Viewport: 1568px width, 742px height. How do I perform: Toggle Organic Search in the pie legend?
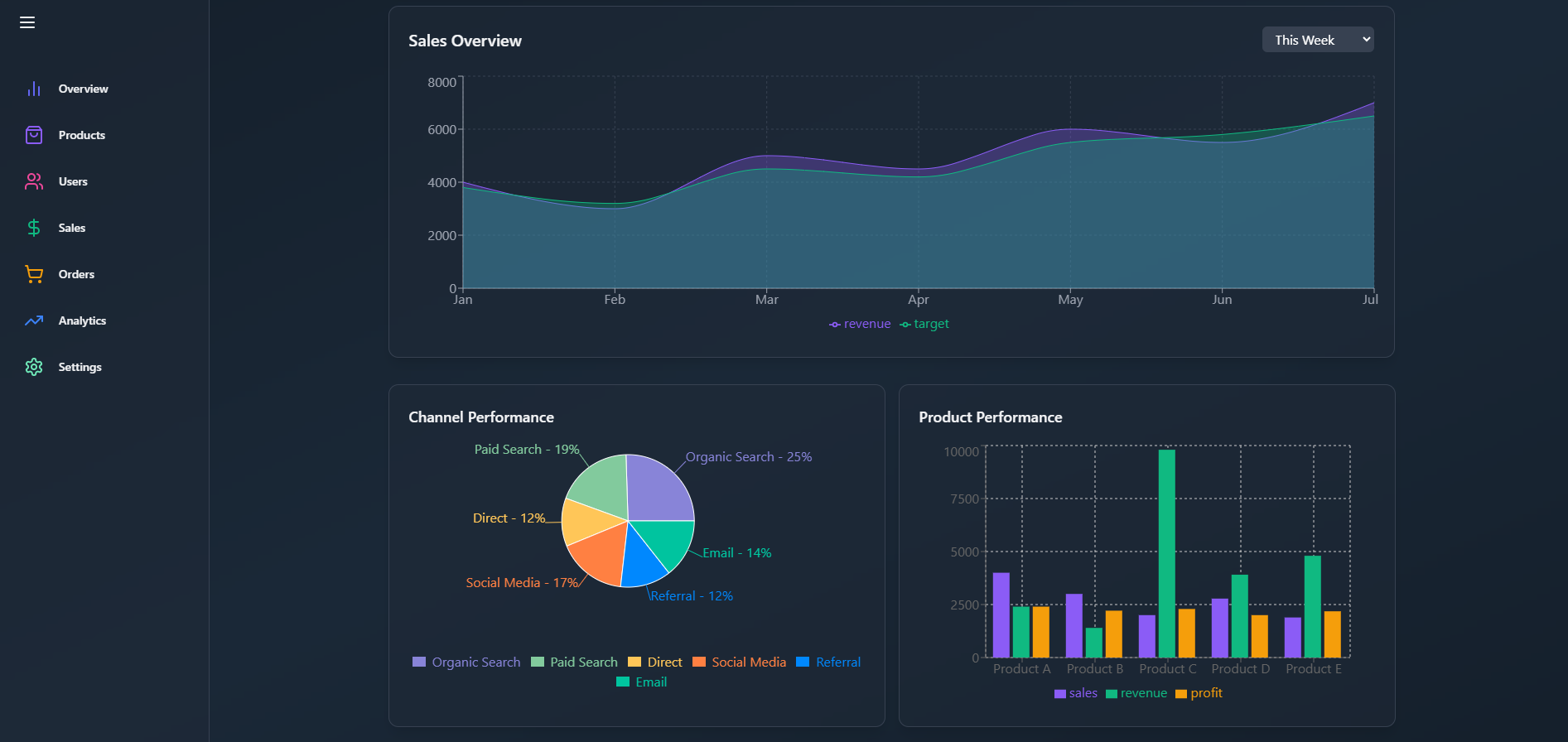click(466, 662)
